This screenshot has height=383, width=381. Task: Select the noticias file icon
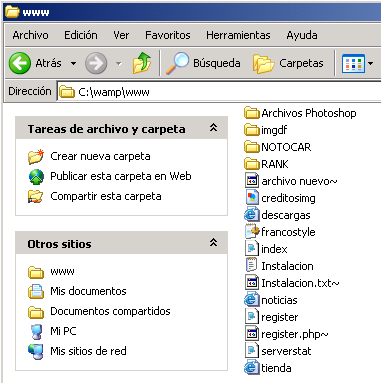pos(252,300)
